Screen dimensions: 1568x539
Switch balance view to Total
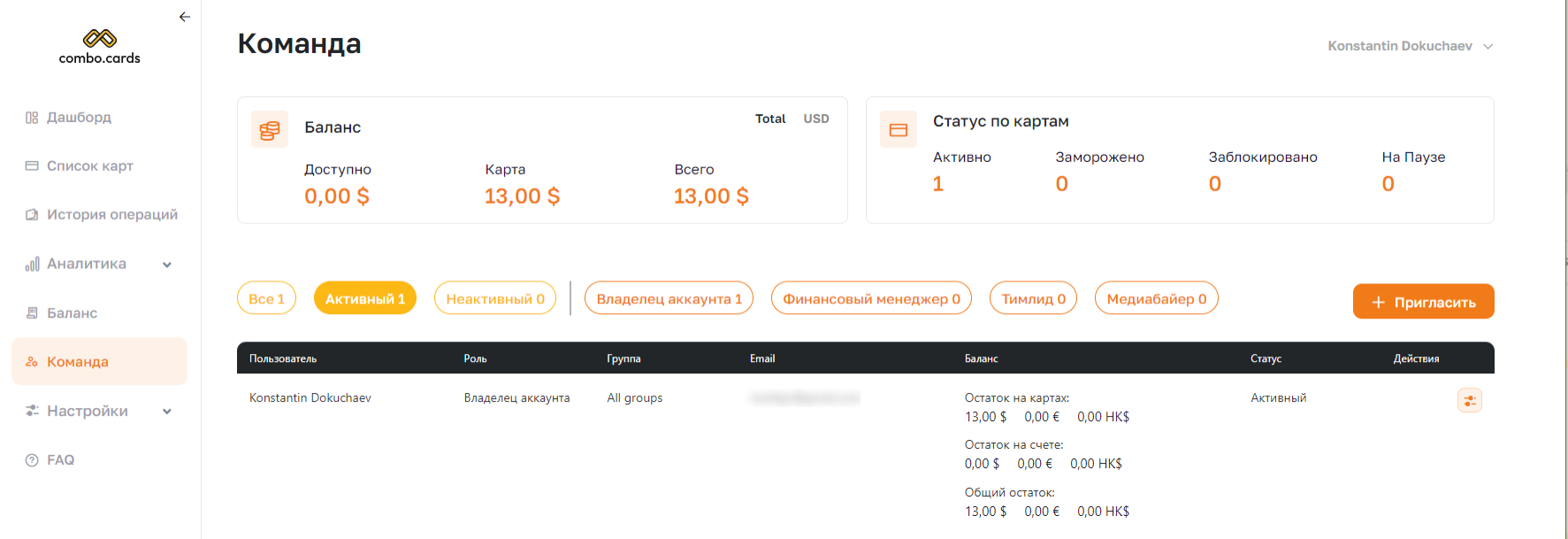pyautogui.click(x=770, y=119)
